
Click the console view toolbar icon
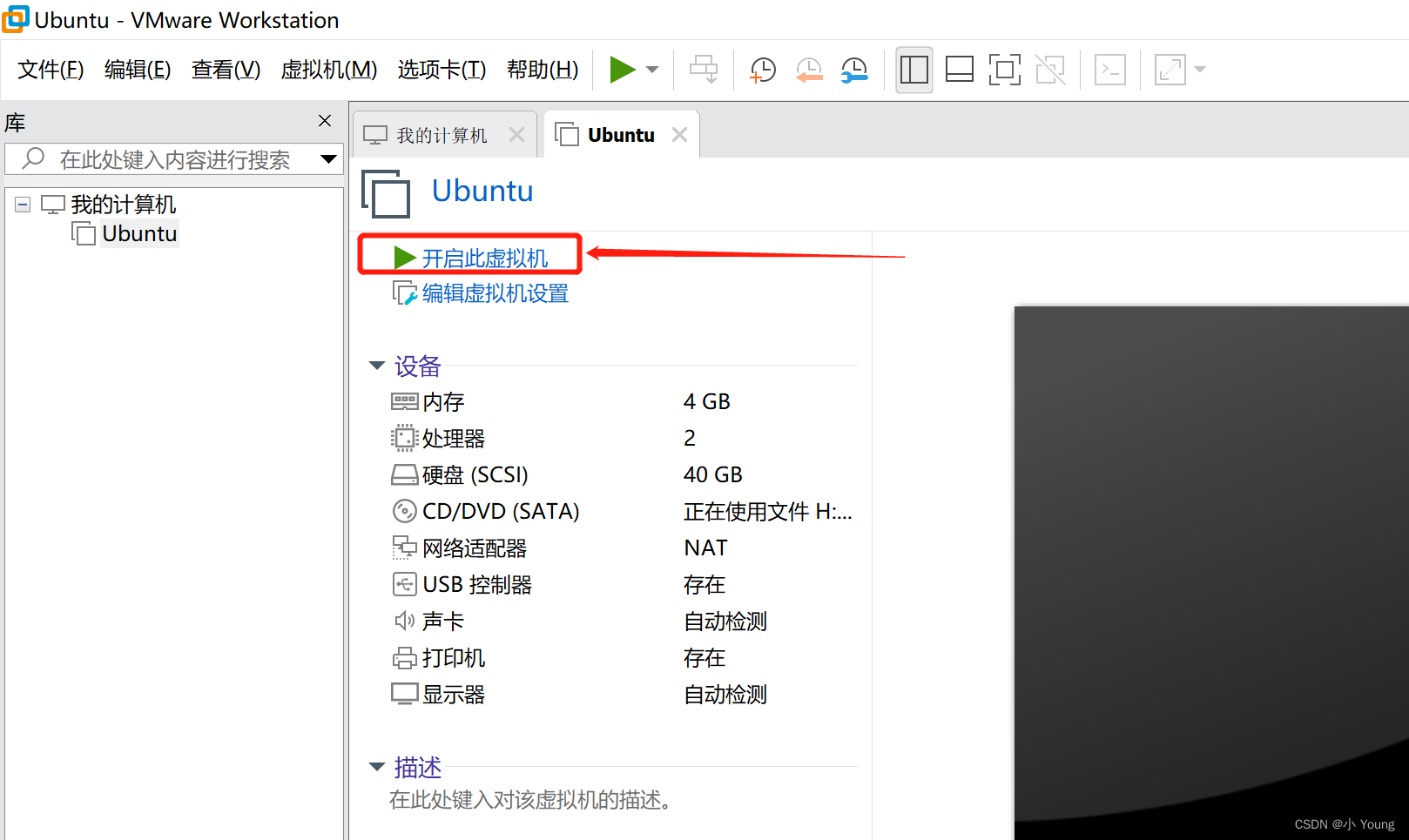(1110, 70)
